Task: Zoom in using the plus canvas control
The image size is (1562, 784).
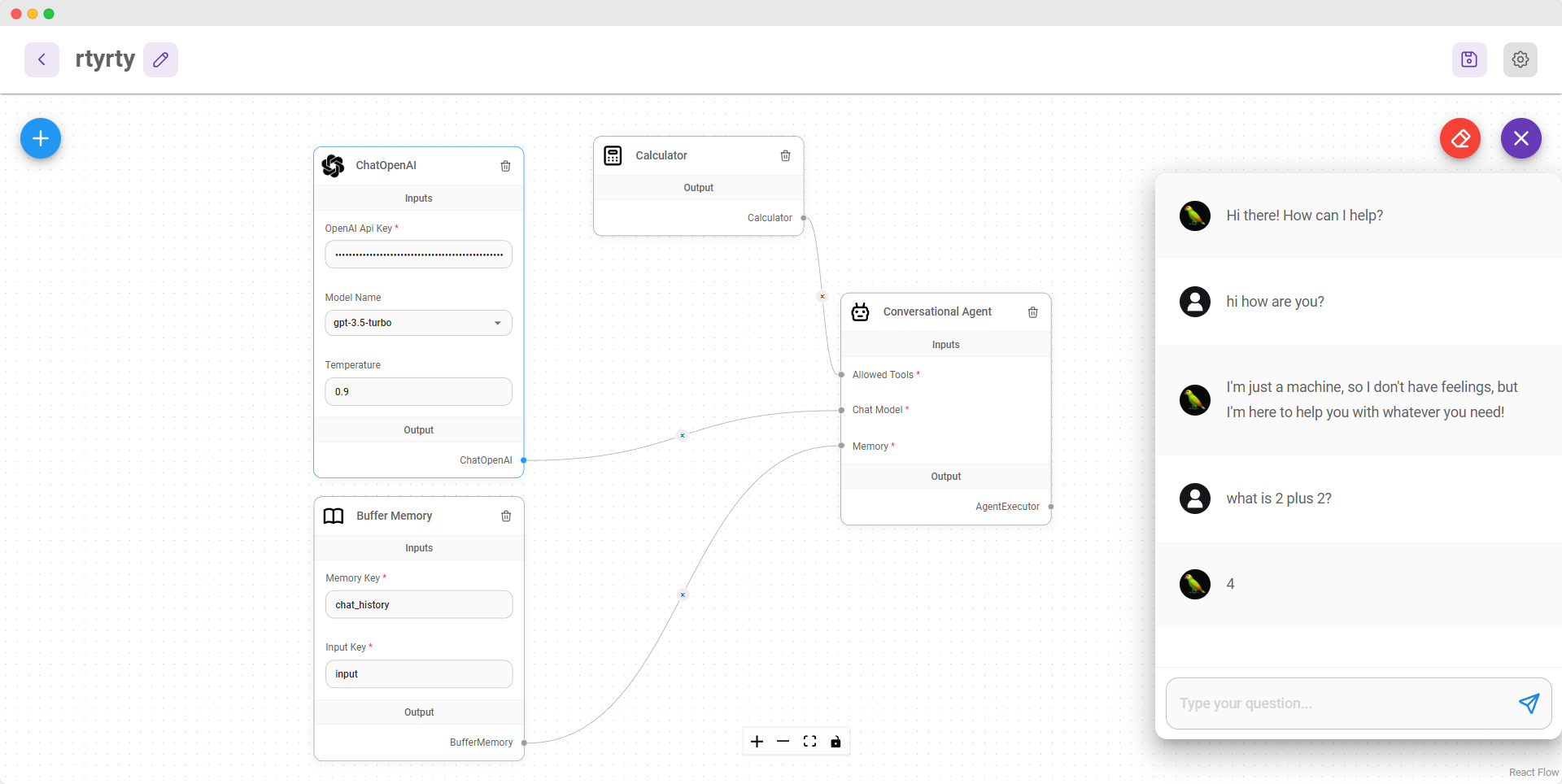Action: [x=757, y=741]
